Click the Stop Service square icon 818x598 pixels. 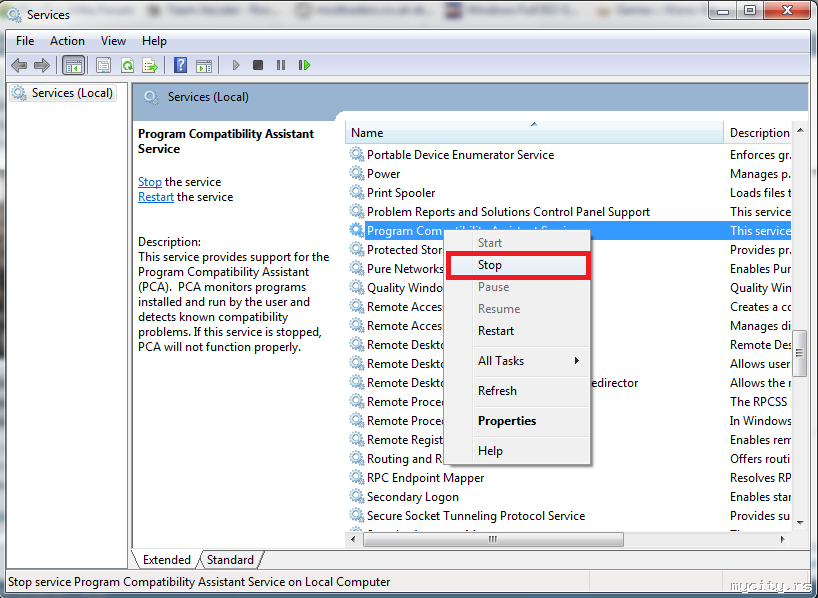click(x=258, y=65)
